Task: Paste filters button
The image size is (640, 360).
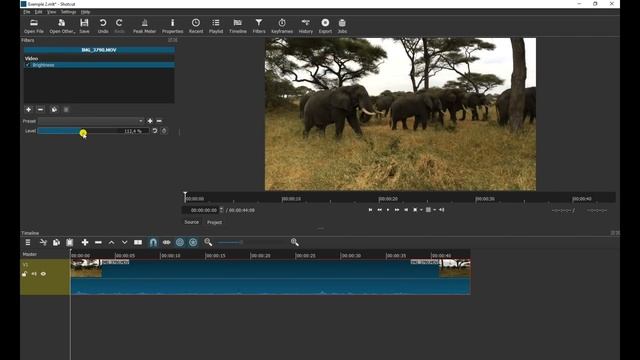Action: [66, 109]
